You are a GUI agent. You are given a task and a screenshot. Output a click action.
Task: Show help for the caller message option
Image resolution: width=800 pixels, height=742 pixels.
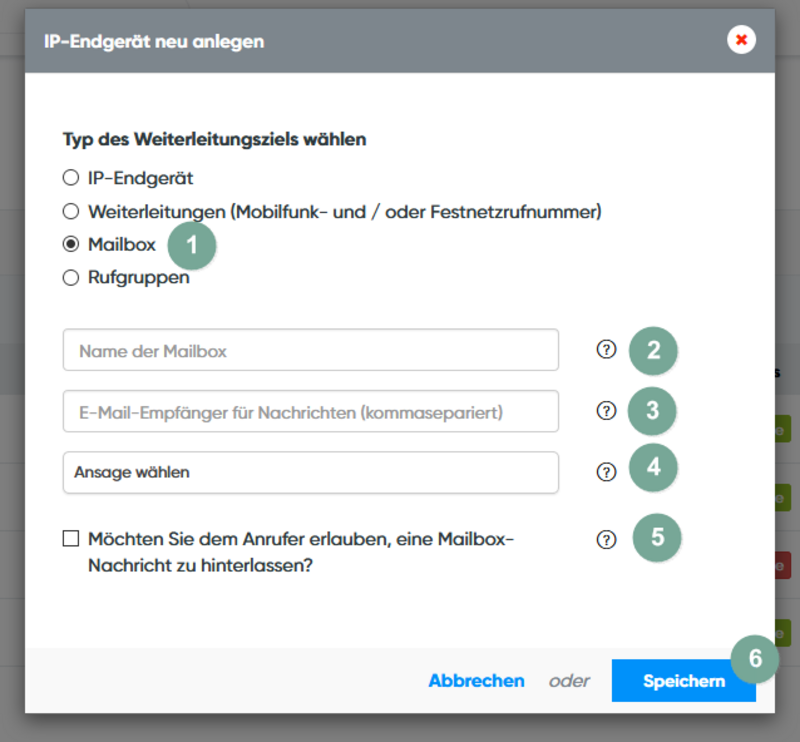[607, 538]
